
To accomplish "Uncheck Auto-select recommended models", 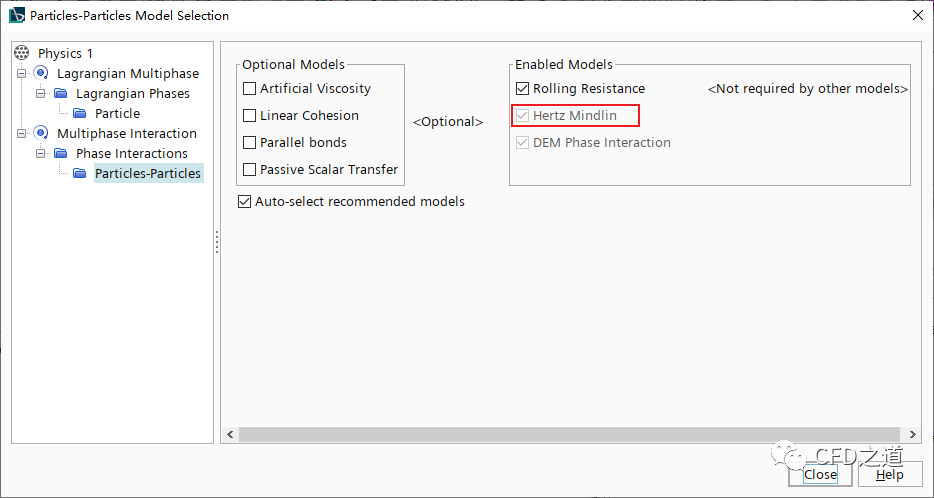I will (x=244, y=201).
